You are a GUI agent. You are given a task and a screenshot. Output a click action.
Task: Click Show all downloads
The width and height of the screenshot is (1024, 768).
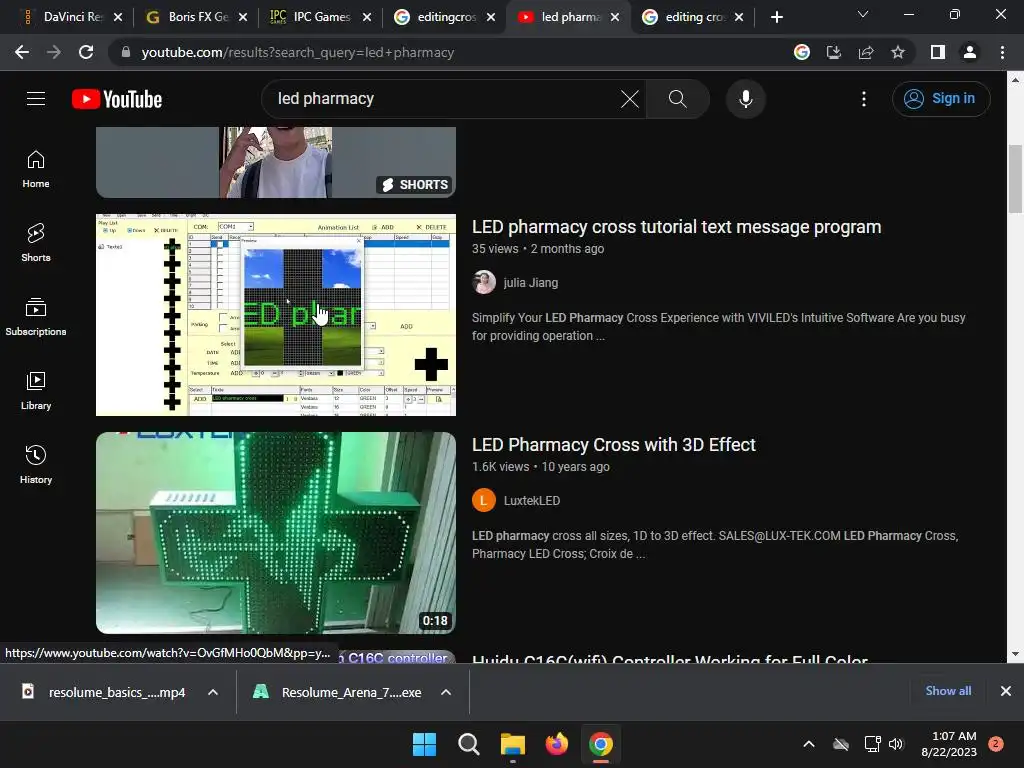click(948, 691)
